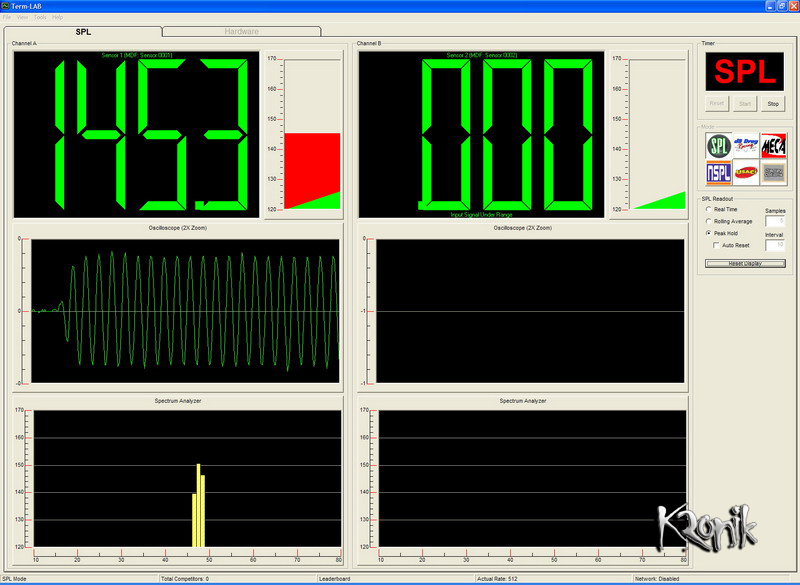Click the gray mode icon beside USACi
The width and height of the screenshot is (800, 585).
click(x=773, y=173)
